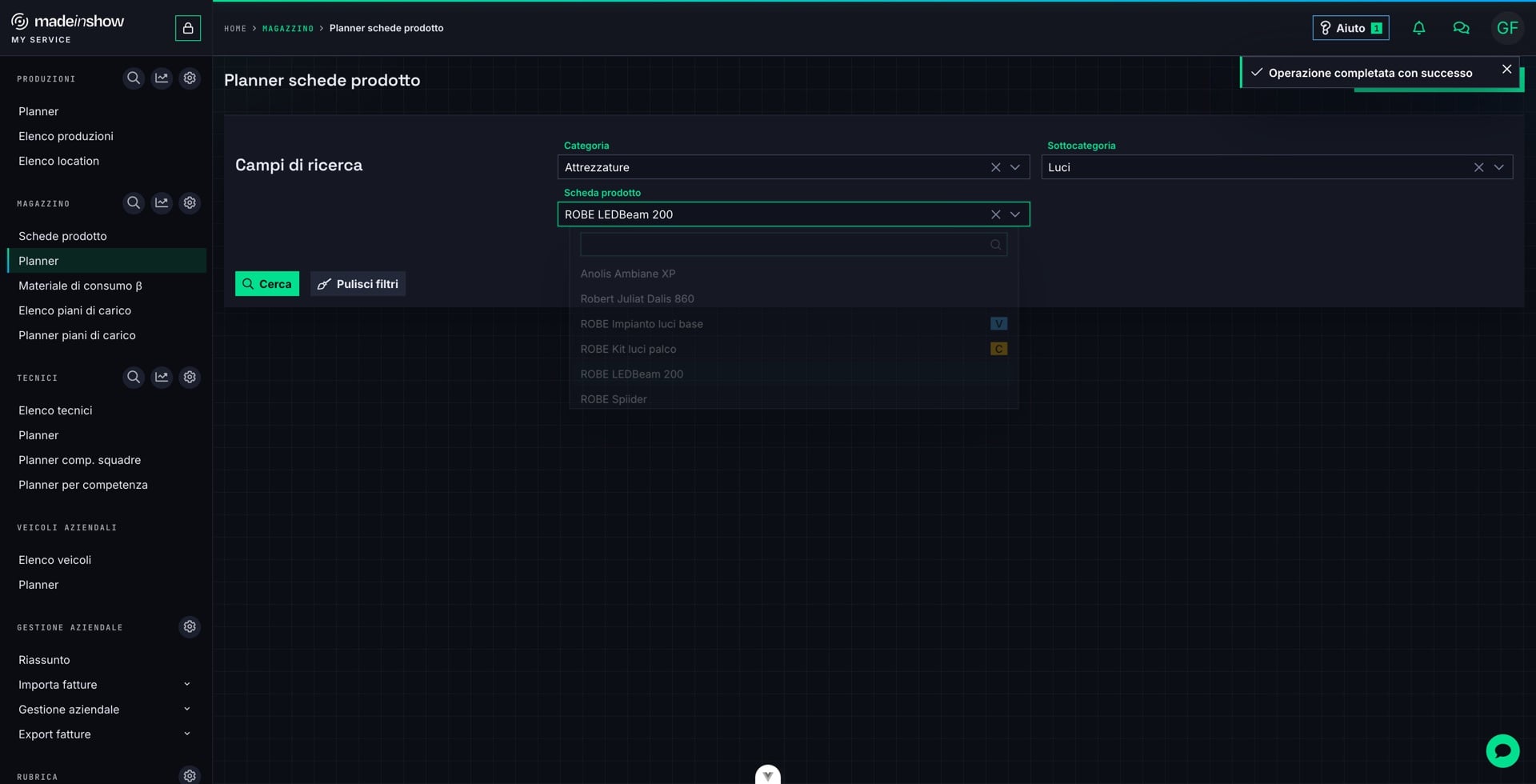Image resolution: width=1536 pixels, height=784 pixels.
Task: Click search icon in dropdown filter field
Action: 995,245
